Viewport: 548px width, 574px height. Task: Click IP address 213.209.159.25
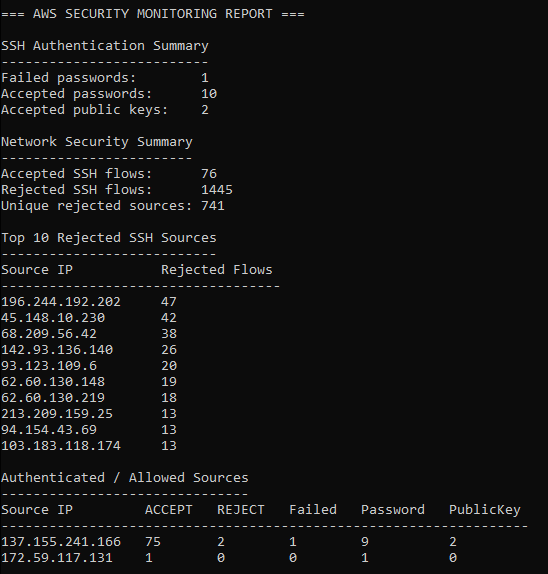coord(57,414)
